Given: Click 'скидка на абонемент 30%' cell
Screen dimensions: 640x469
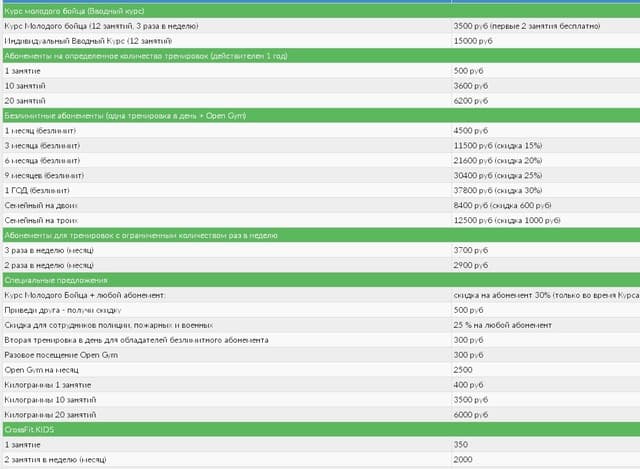Looking at the screenshot, I should [x=547, y=295].
